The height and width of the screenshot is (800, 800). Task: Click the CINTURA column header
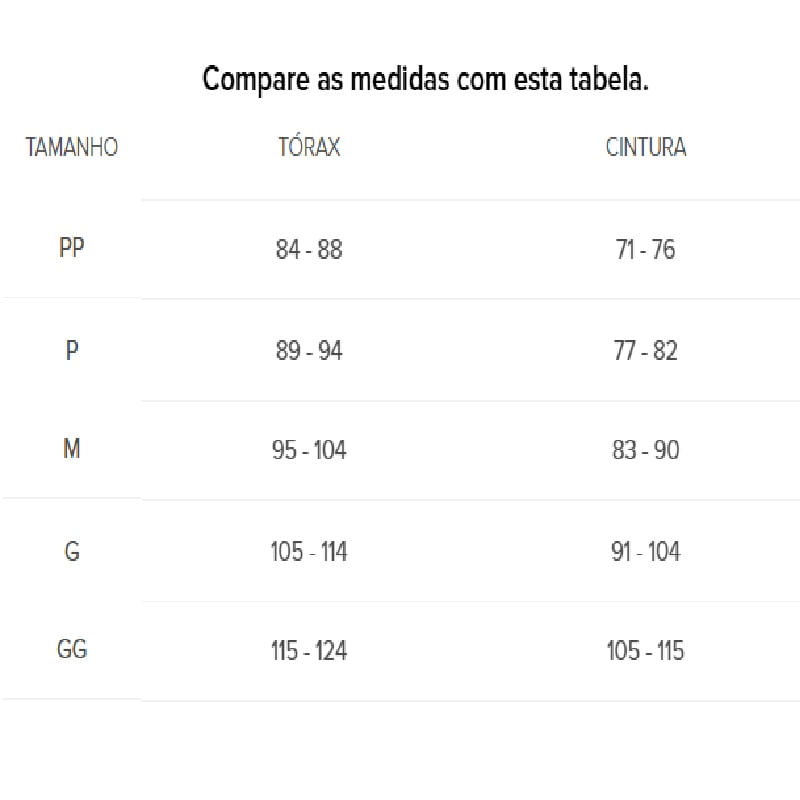646,147
